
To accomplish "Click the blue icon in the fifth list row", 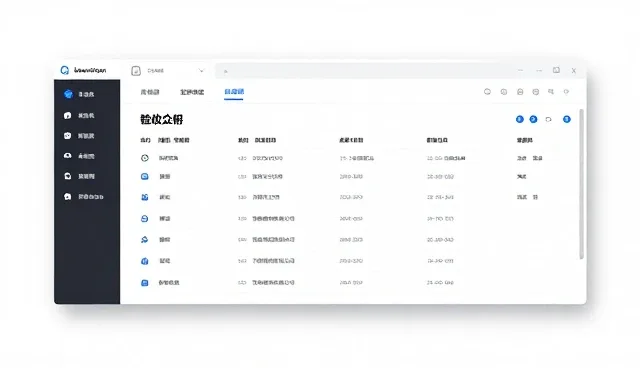I will [x=144, y=239].
